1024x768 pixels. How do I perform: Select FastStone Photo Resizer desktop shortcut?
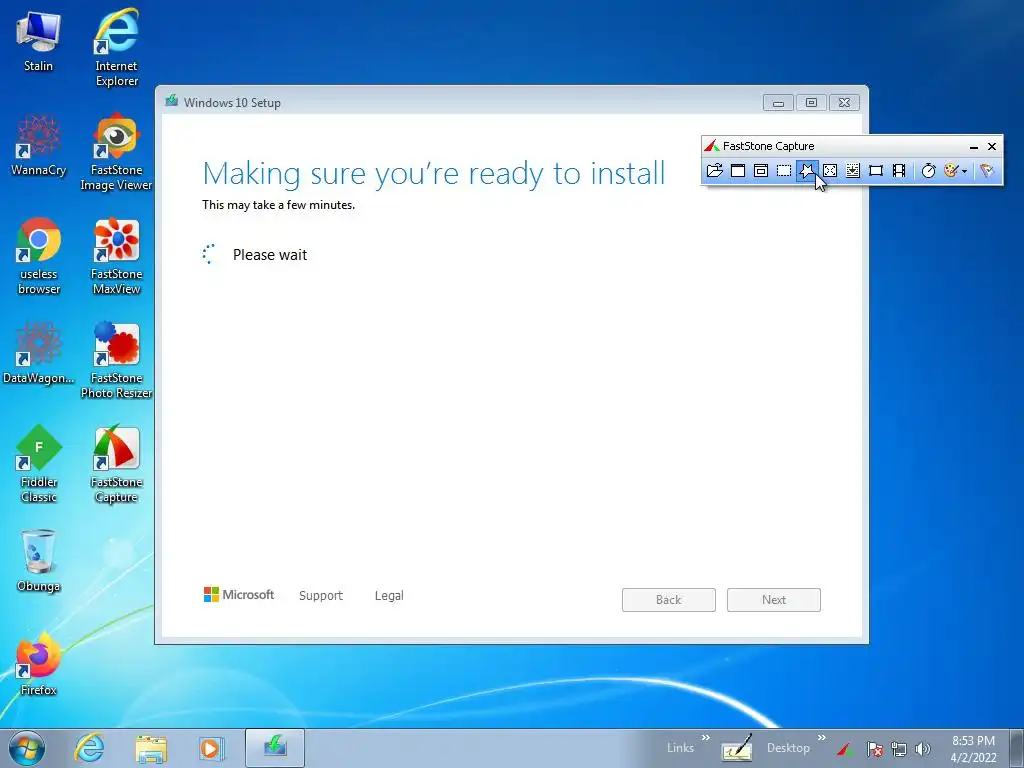(x=116, y=360)
